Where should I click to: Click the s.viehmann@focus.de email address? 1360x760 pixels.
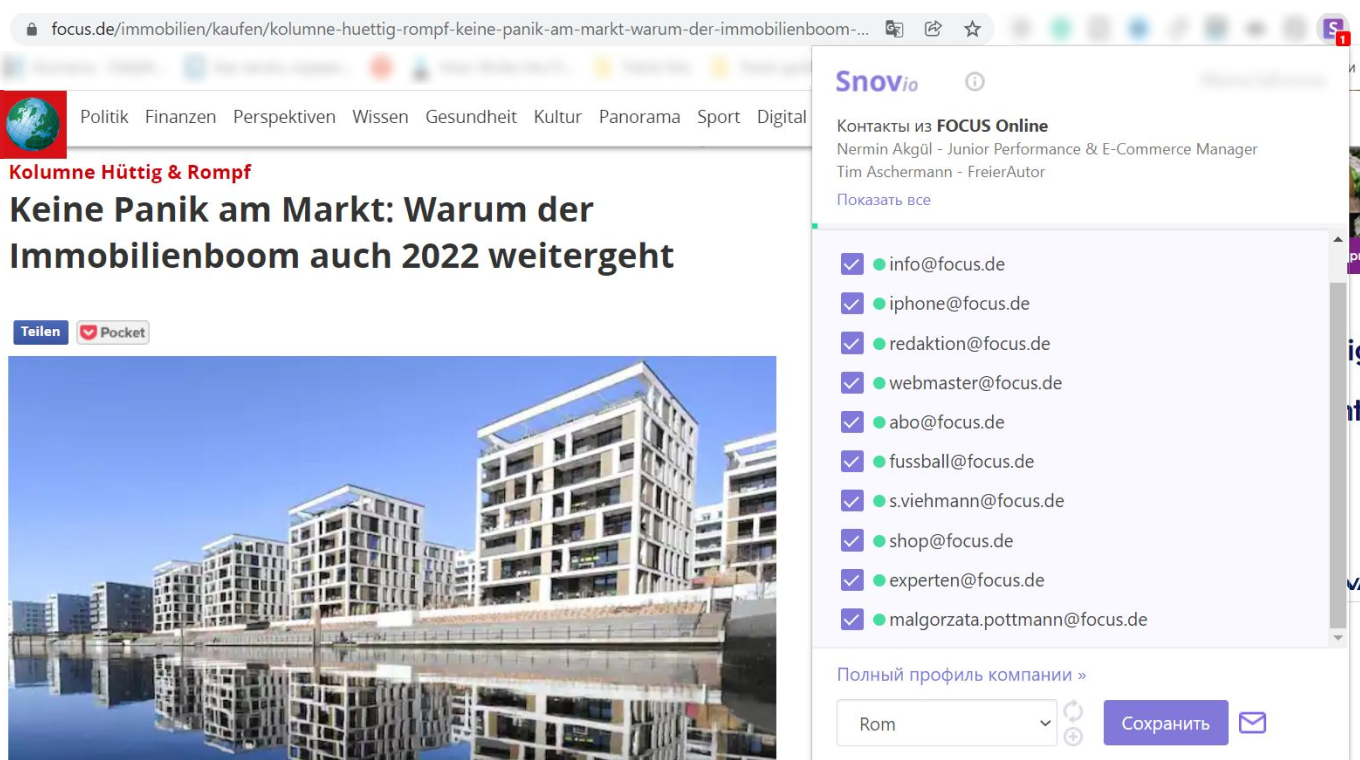coord(977,501)
